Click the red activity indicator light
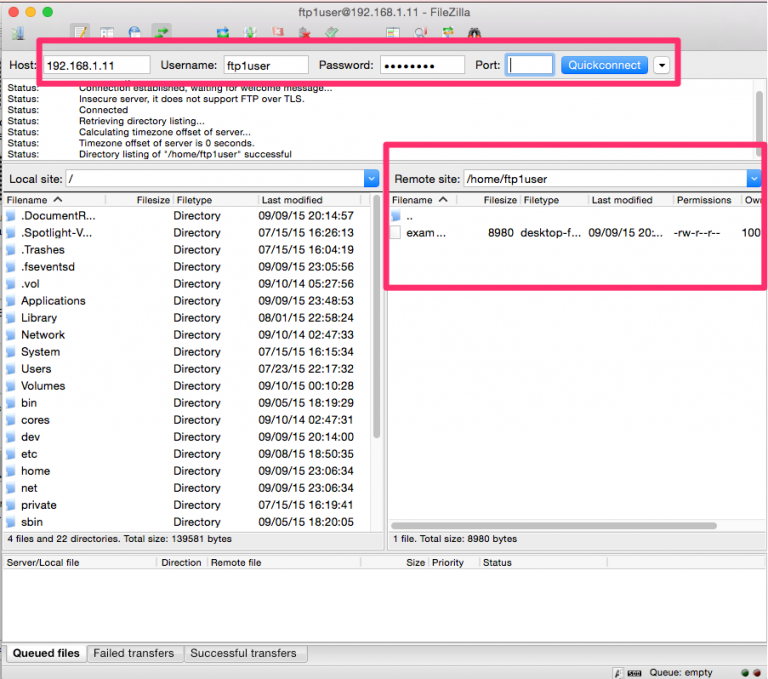The image size is (768, 679). click(757, 673)
